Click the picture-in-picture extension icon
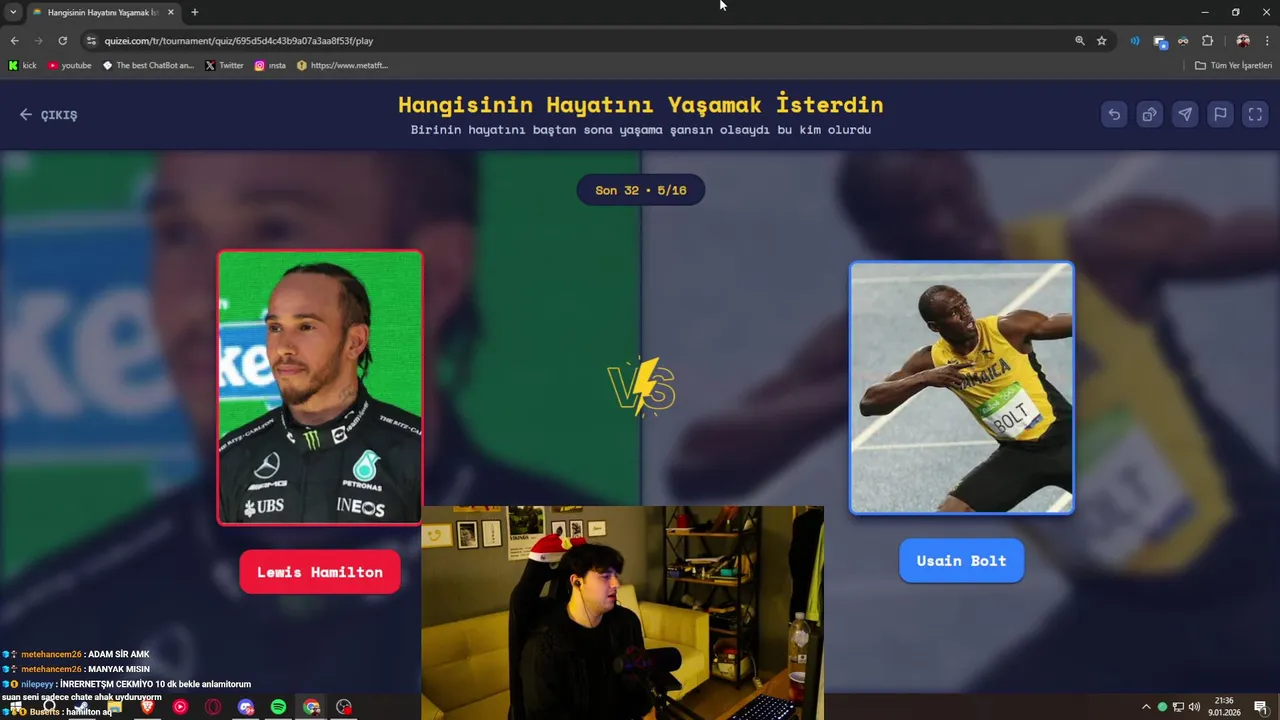This screenshot has height=720, width=1280. 1160,41
